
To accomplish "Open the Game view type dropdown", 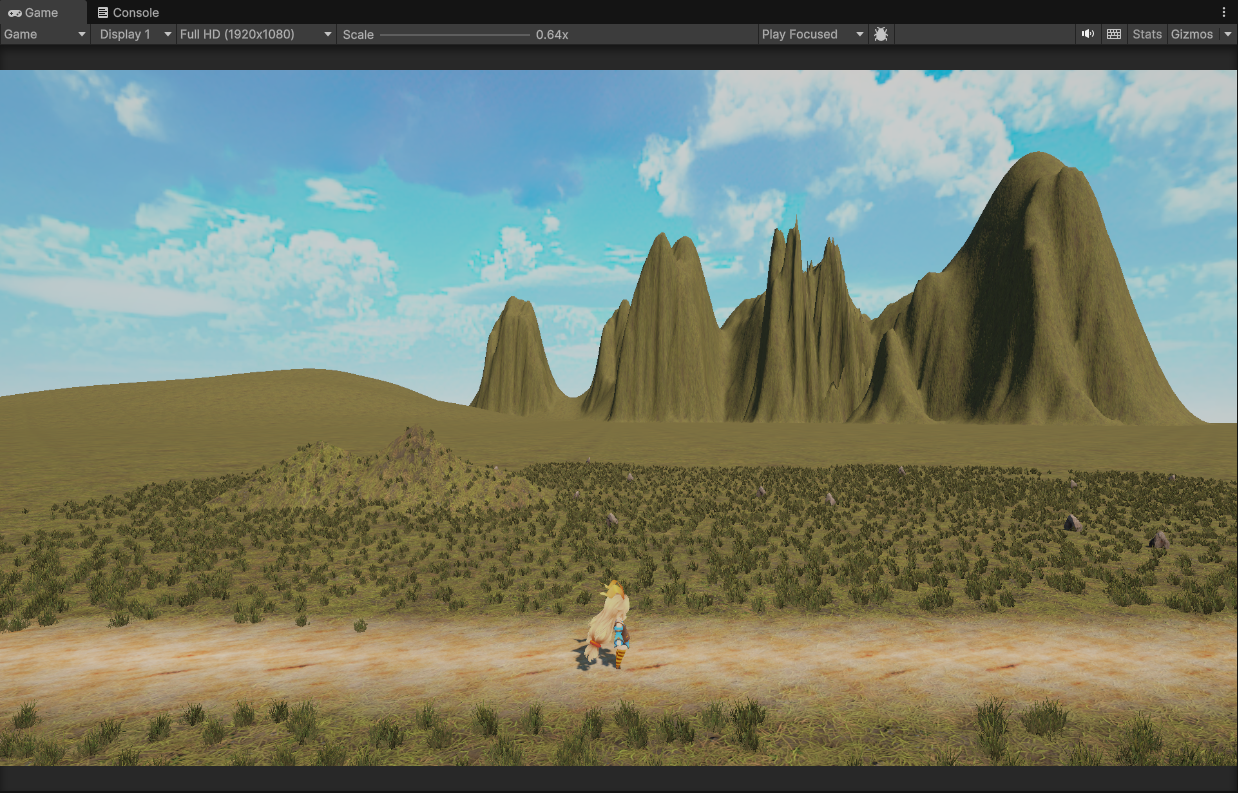I will (45, 34).
